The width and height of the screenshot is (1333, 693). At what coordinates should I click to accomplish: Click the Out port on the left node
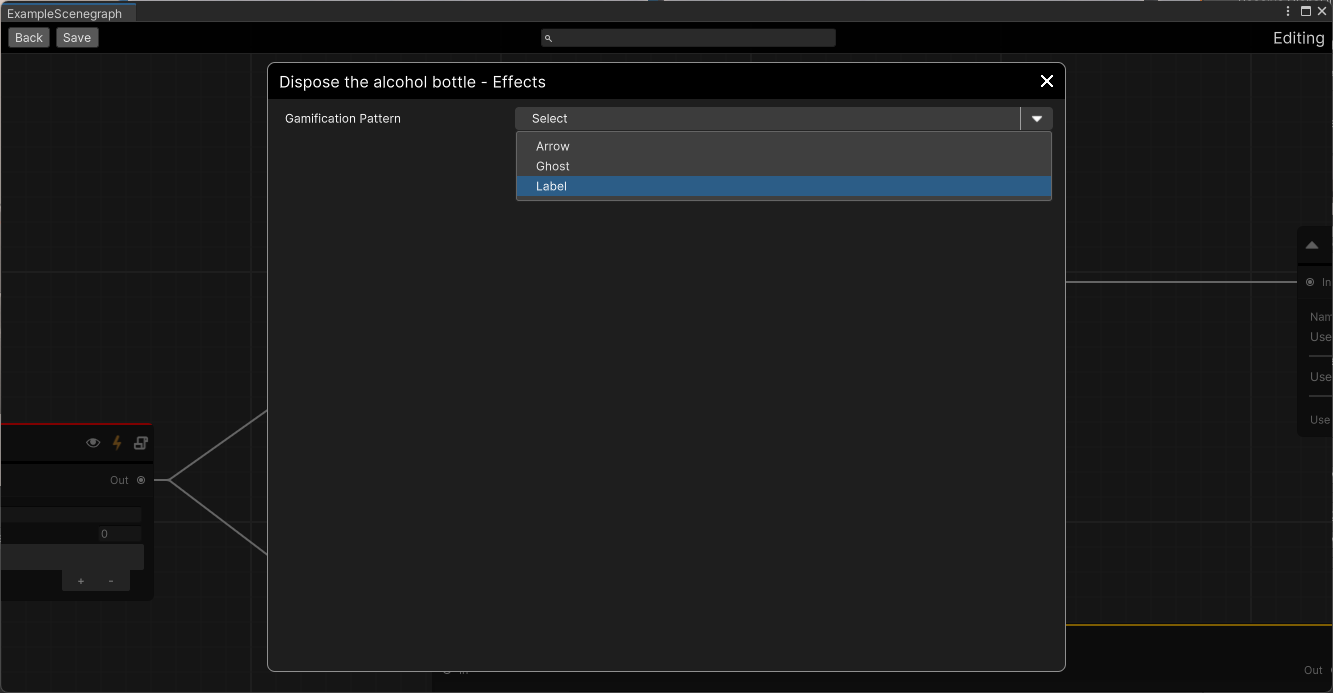pyautogui.click(x=141, y=480)
